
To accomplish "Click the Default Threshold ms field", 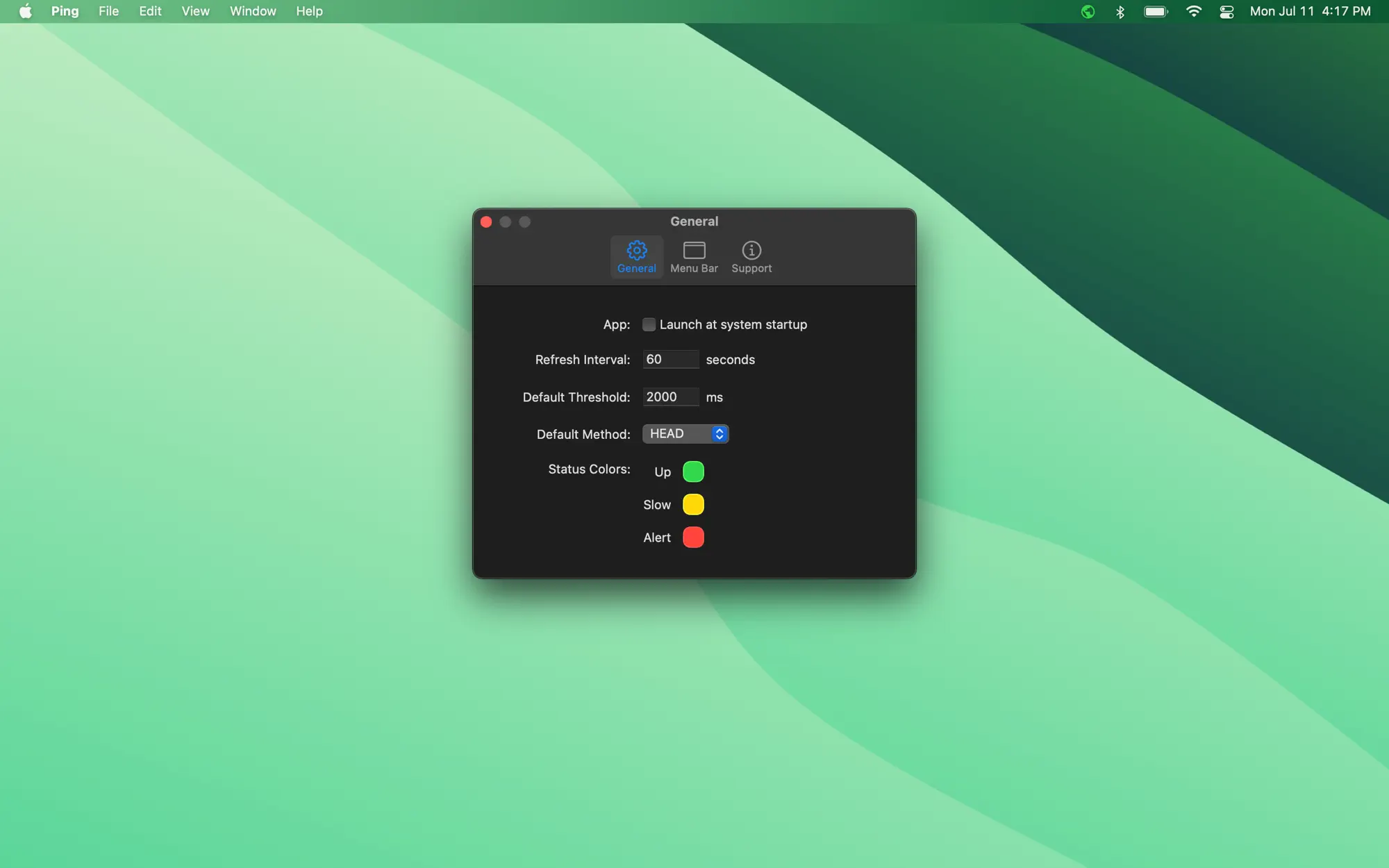I will (x=669, y=397).
